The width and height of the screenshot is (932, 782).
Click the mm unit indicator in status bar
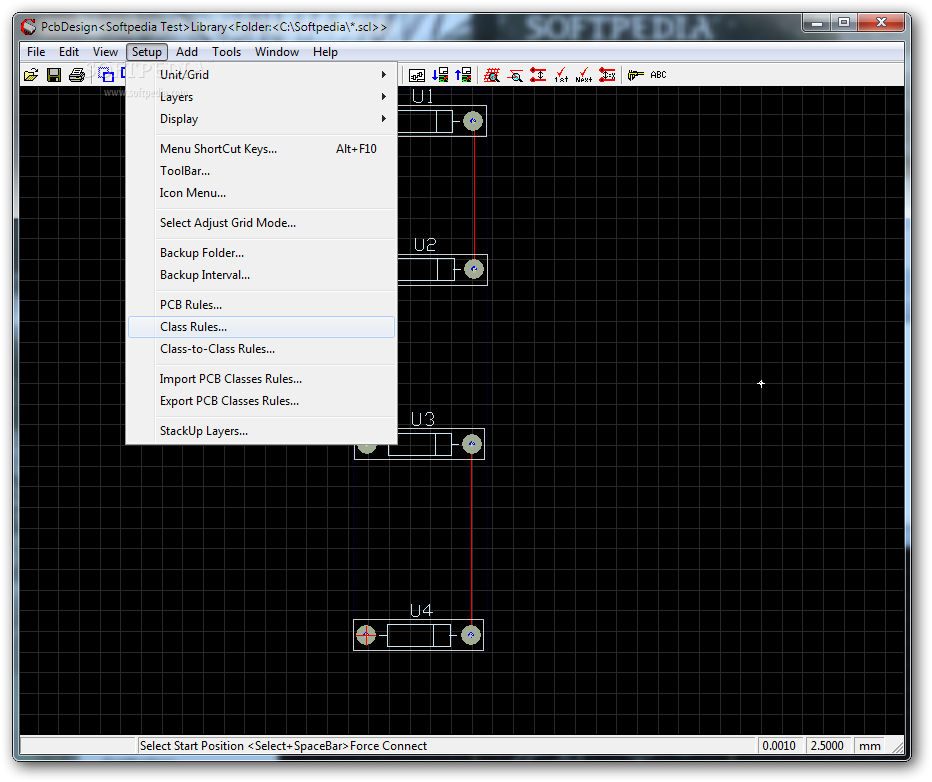coord(870,746)
